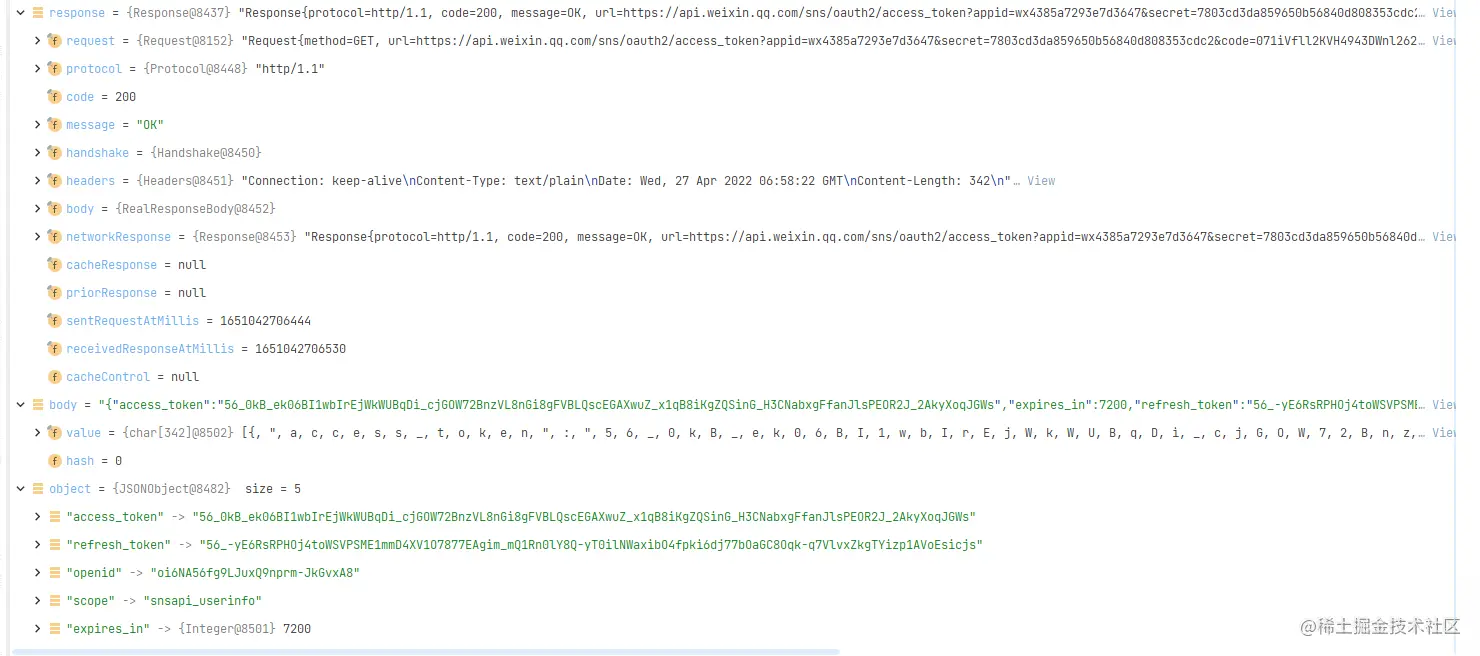Click the horizontal scrollbar at the bottom
Screen dimensions: 1480x656
click(425, 651)
